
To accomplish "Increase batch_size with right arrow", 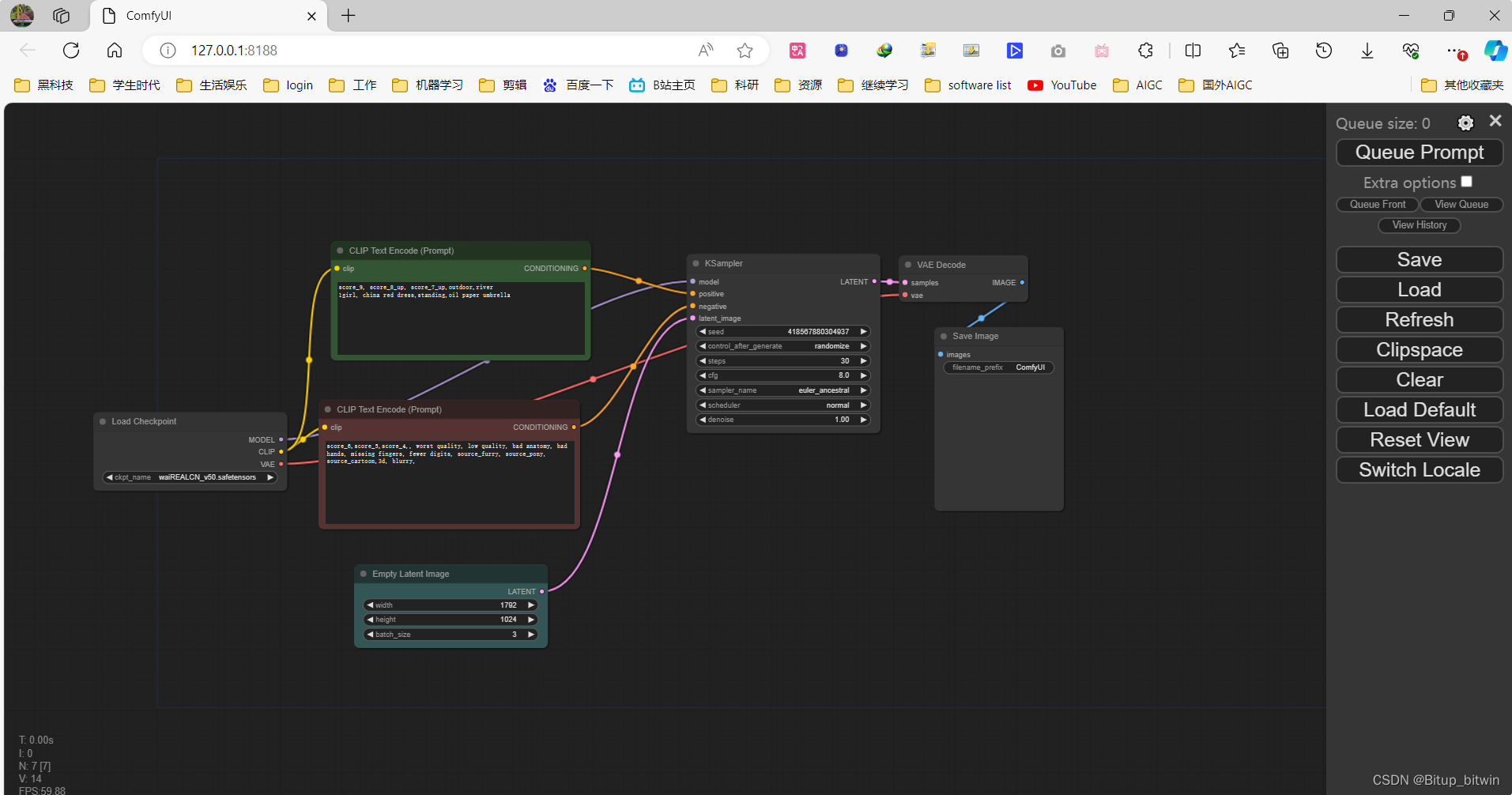I will 531,635.
